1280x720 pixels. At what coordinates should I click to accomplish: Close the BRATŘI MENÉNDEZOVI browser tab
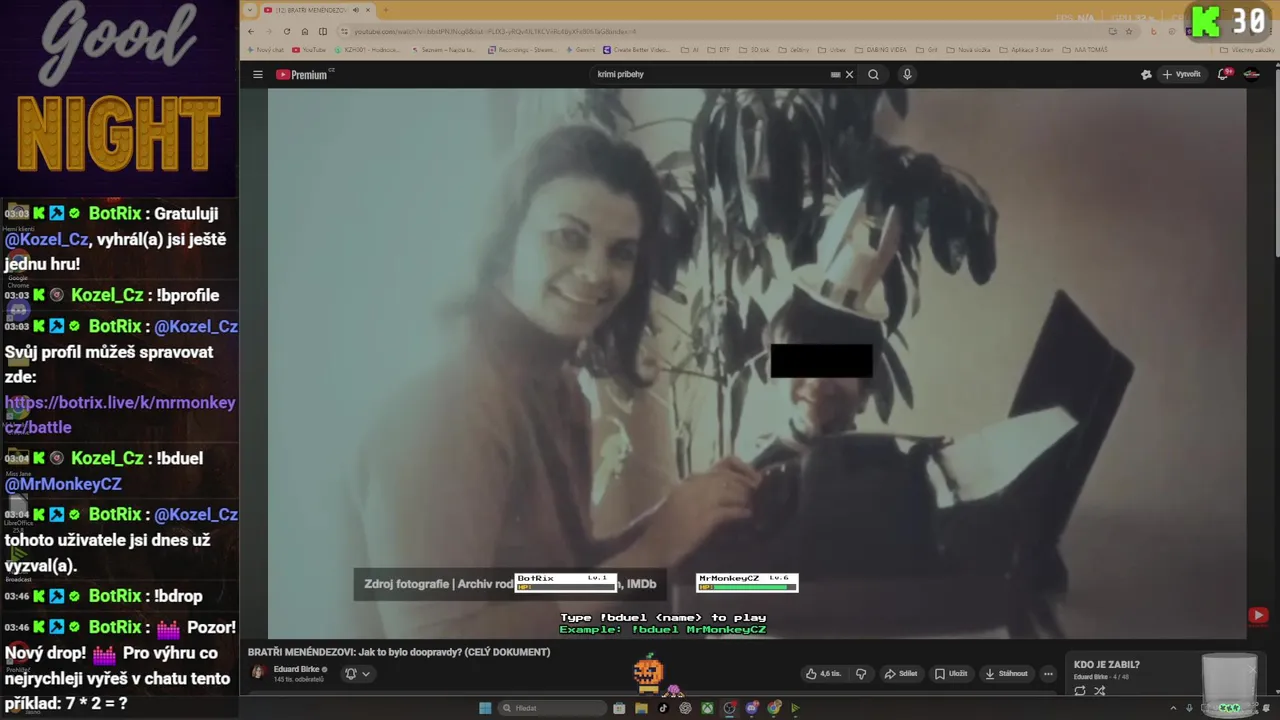368,10
